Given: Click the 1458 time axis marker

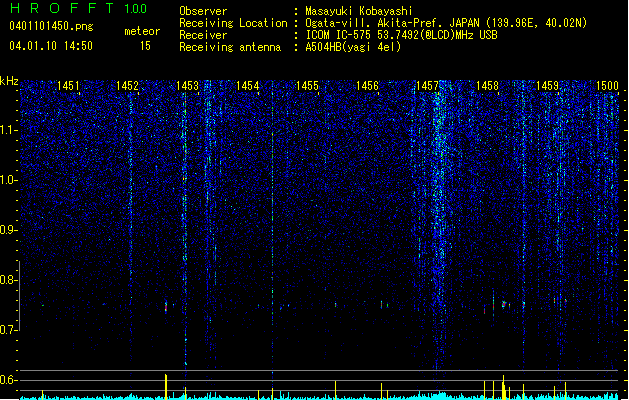Looking at the screenshot, I should pos(487,85).
